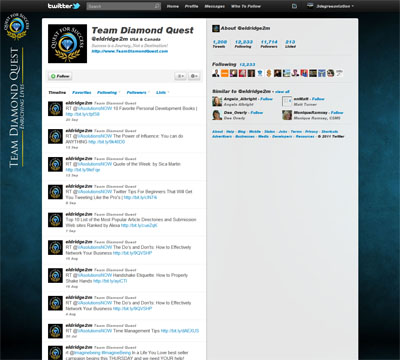
Task: Expand the Following tab dropdown arrow
Action: coord(119,92)
